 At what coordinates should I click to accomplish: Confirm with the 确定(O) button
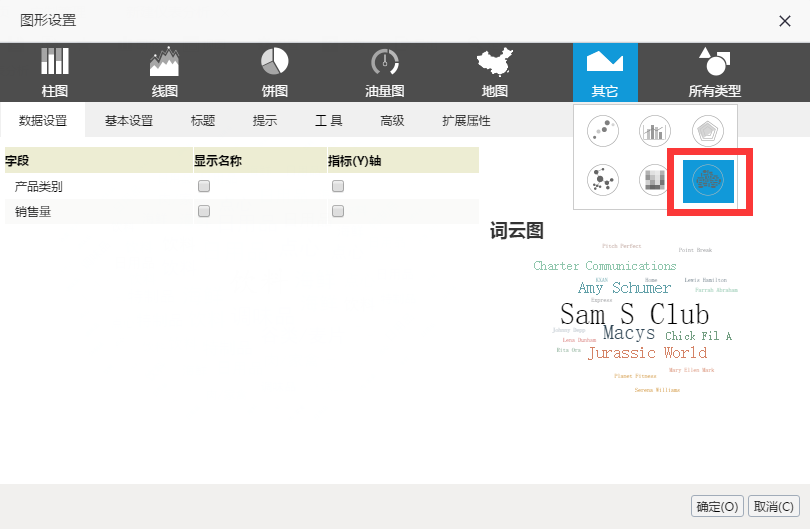(717, 506)
